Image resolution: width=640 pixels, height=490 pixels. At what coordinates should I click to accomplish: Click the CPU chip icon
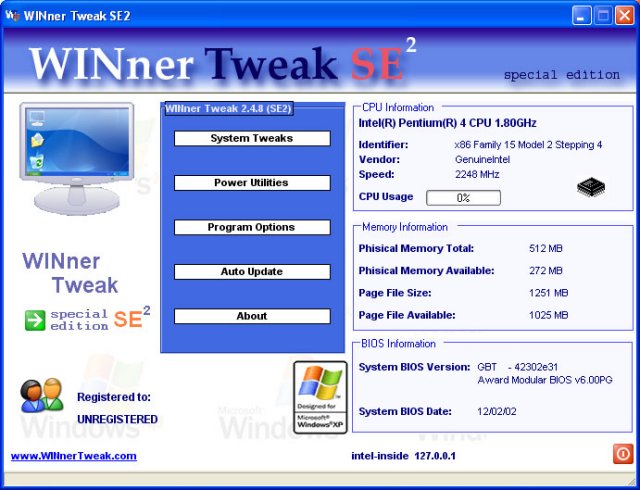(591, 187)
